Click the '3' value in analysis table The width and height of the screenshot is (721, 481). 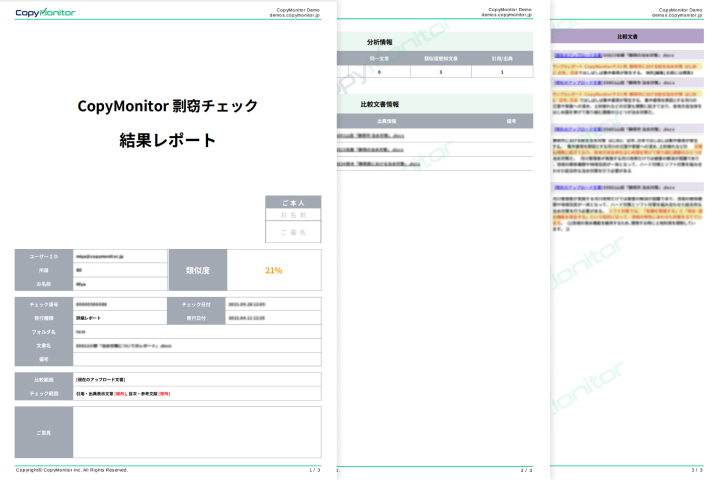(x=441, y=72)
